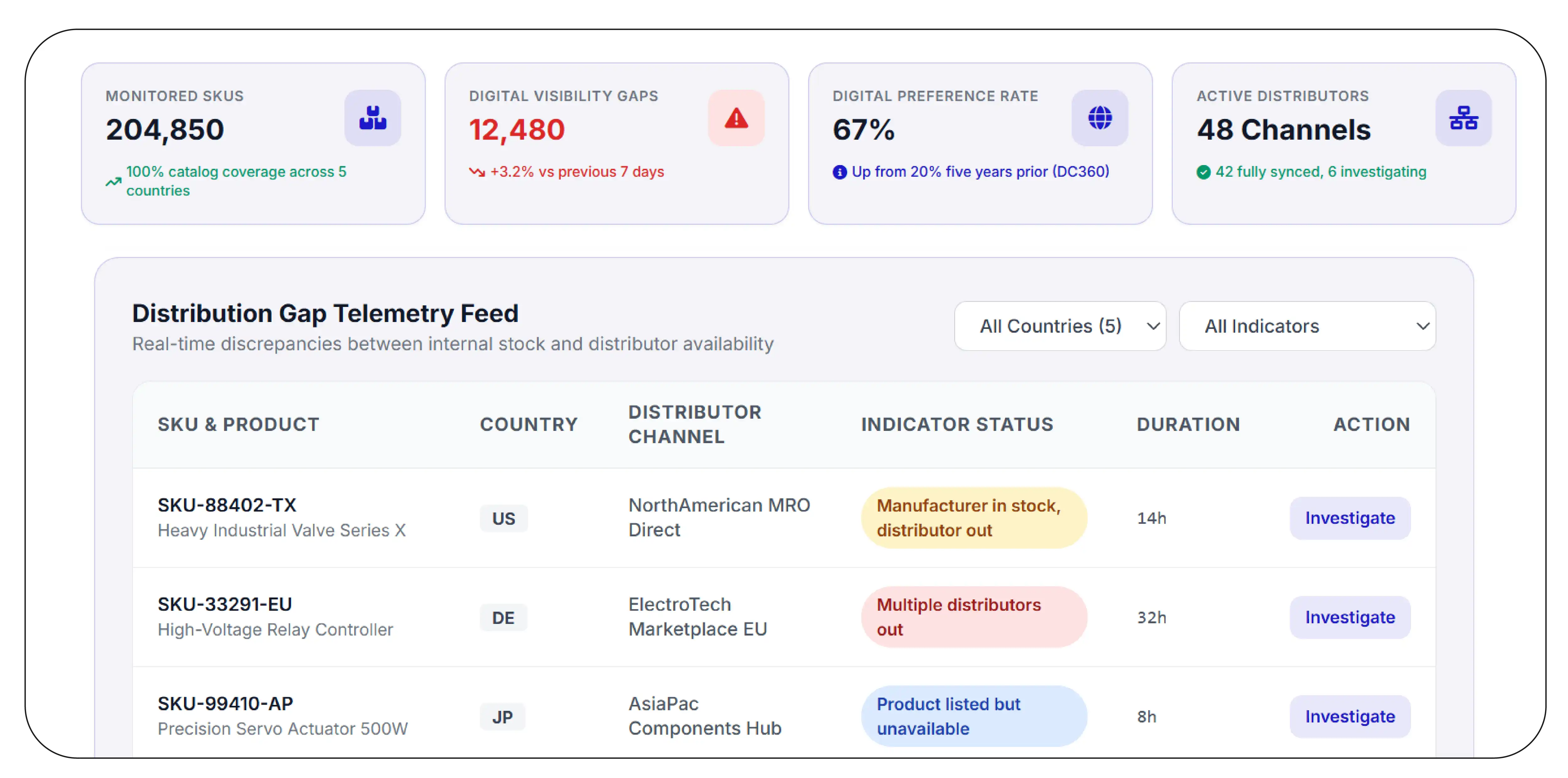Image resolution: width=1568 pixels, height=778 pixels.
Task: Click the network icon on Active Distributors
Action: (1463, 117)
